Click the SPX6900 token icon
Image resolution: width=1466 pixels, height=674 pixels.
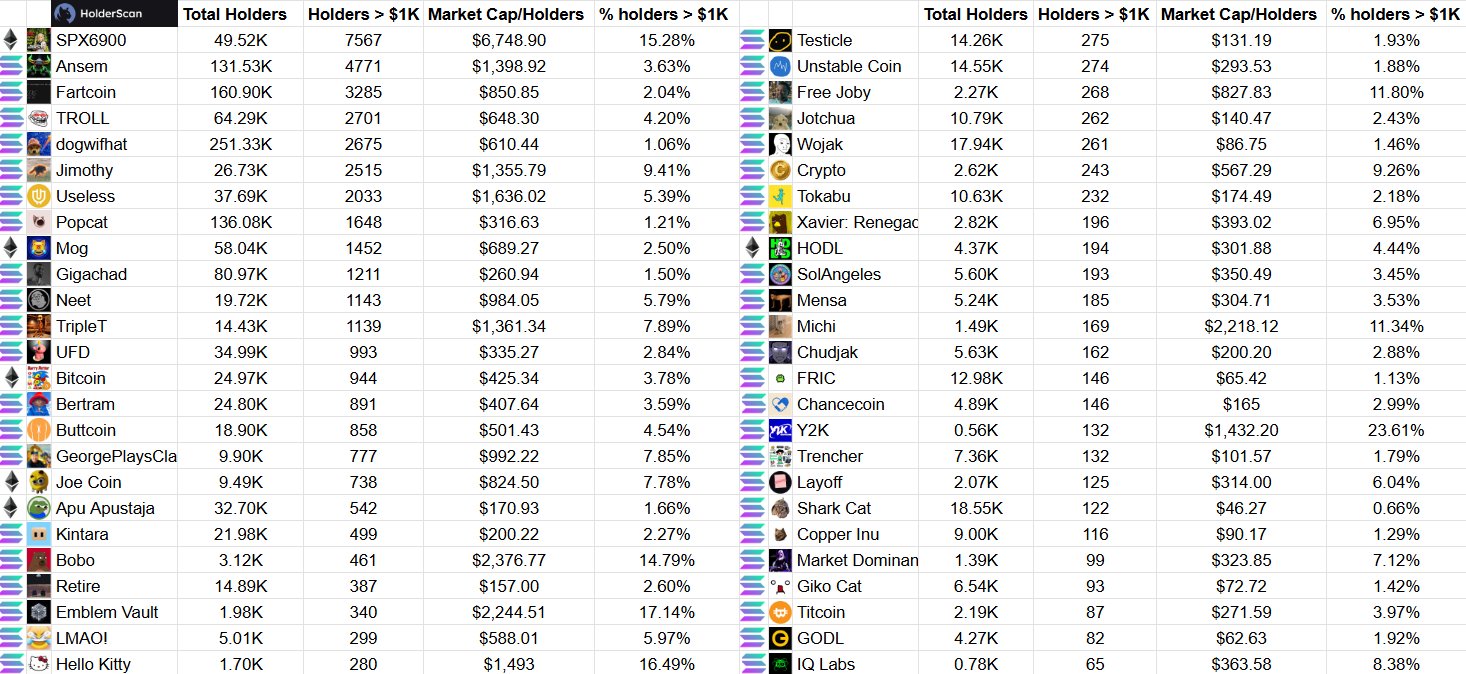pos(39,40)
